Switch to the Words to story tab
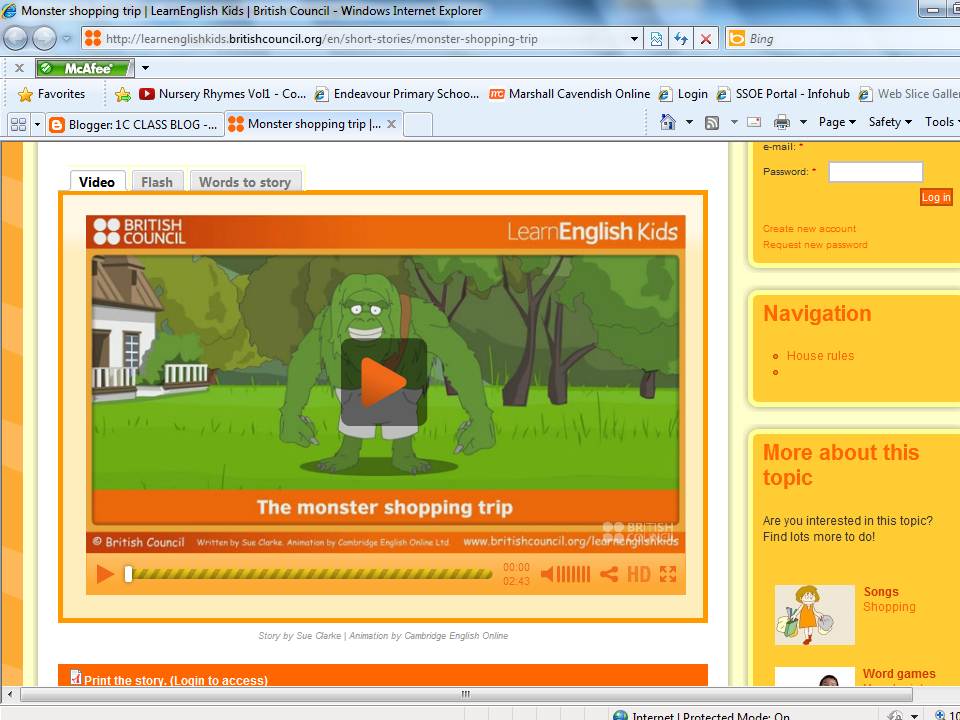This screenshot has height=720, width=960. (x=245, y=182)
